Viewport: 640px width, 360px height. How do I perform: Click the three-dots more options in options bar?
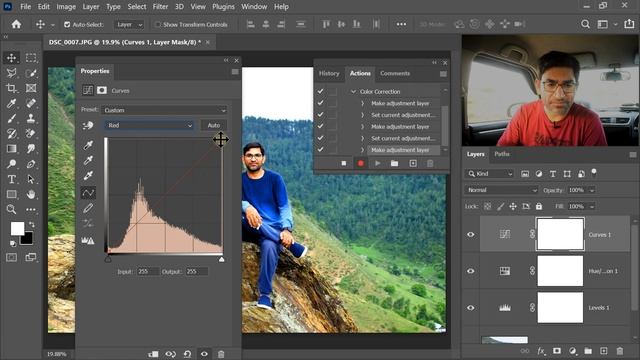[401, 24]
